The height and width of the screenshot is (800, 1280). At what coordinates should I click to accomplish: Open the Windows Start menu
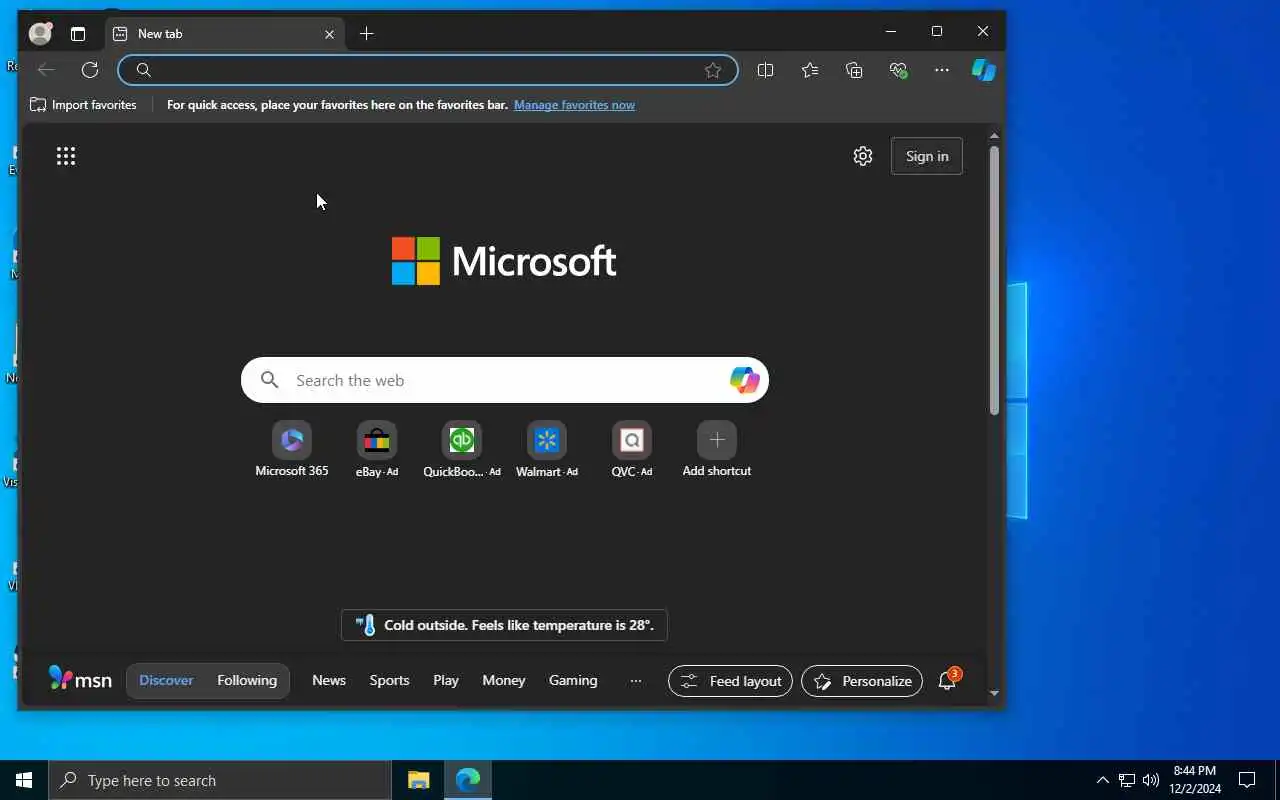(24, 780)
